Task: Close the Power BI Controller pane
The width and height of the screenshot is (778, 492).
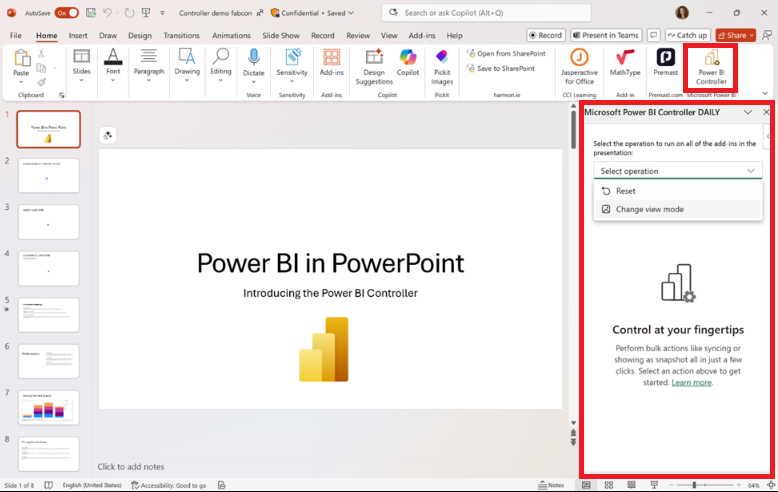Action: point(766,112)
